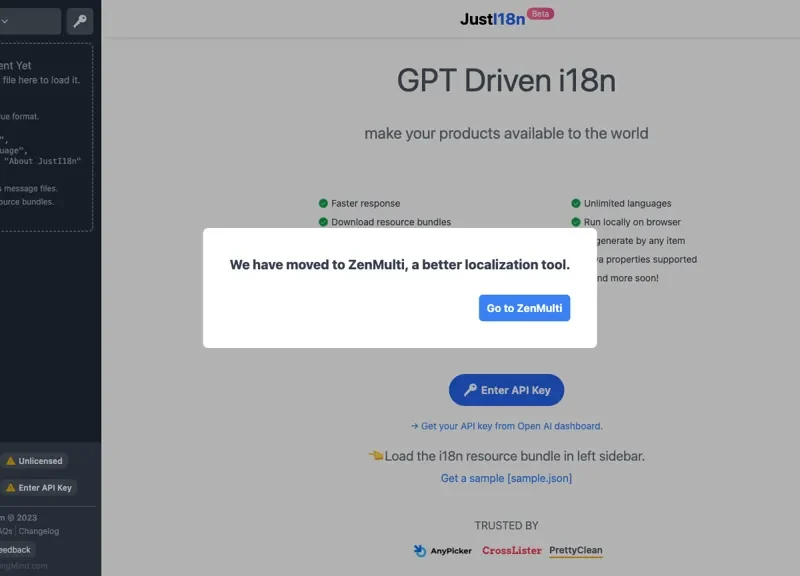
Task: Click the blue Enter API Key button
Action: point(506,390)
